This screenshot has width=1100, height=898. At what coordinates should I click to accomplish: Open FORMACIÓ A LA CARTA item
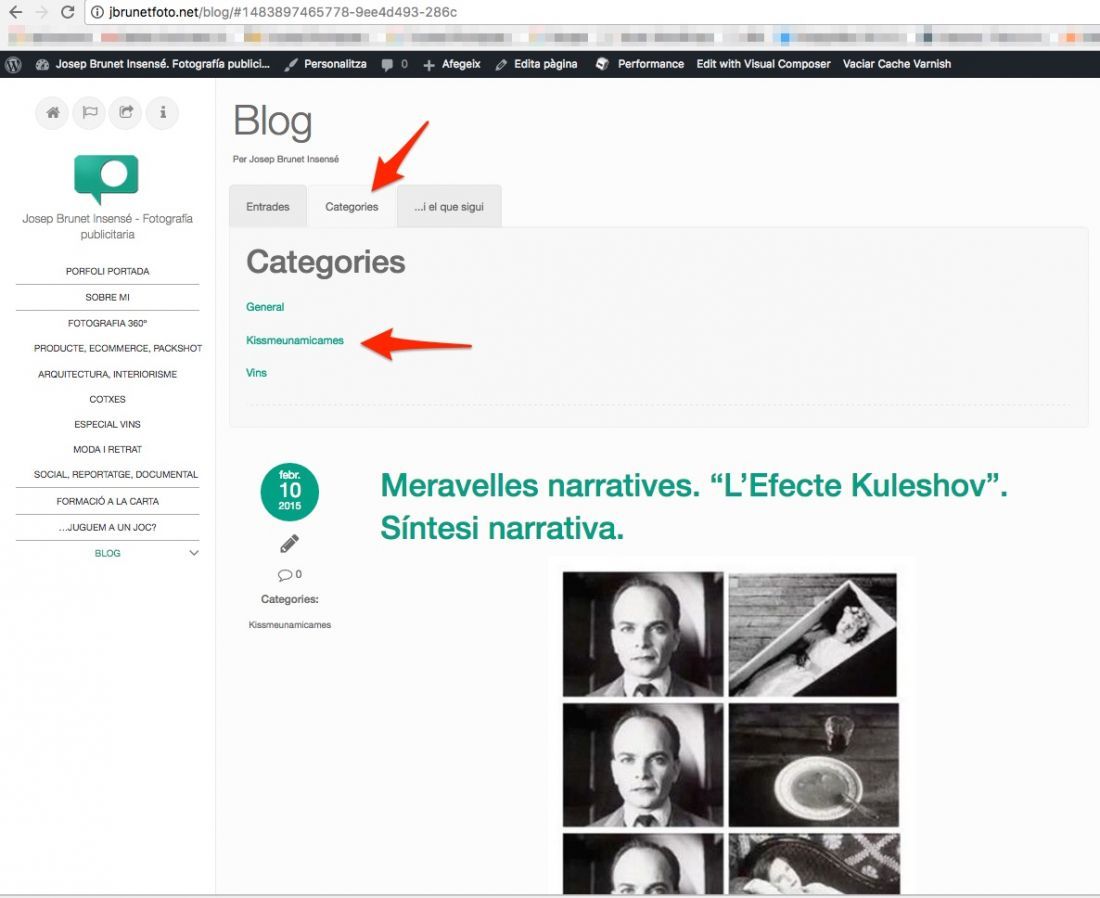107,502
